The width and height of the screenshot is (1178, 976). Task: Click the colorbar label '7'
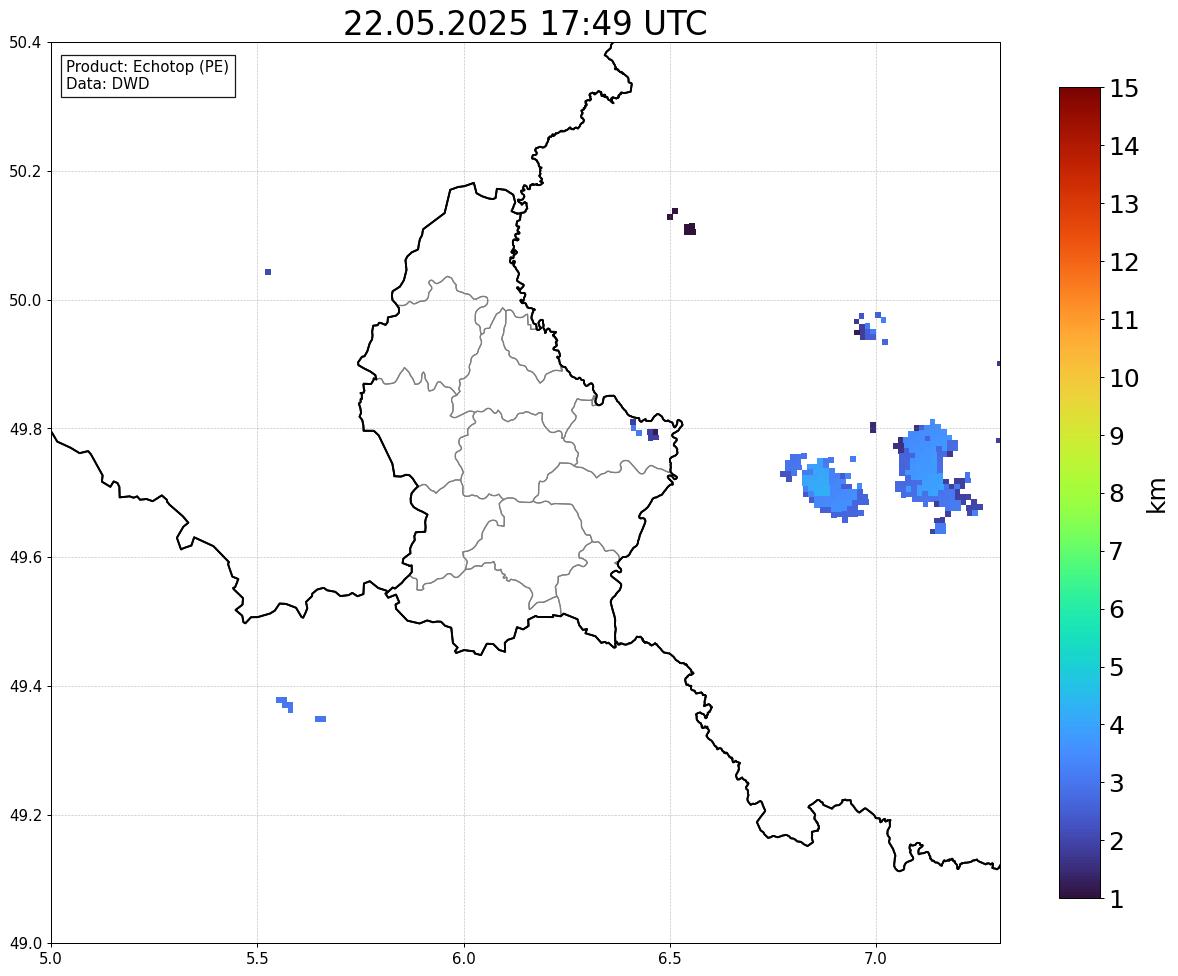(x=1117, y=551)
